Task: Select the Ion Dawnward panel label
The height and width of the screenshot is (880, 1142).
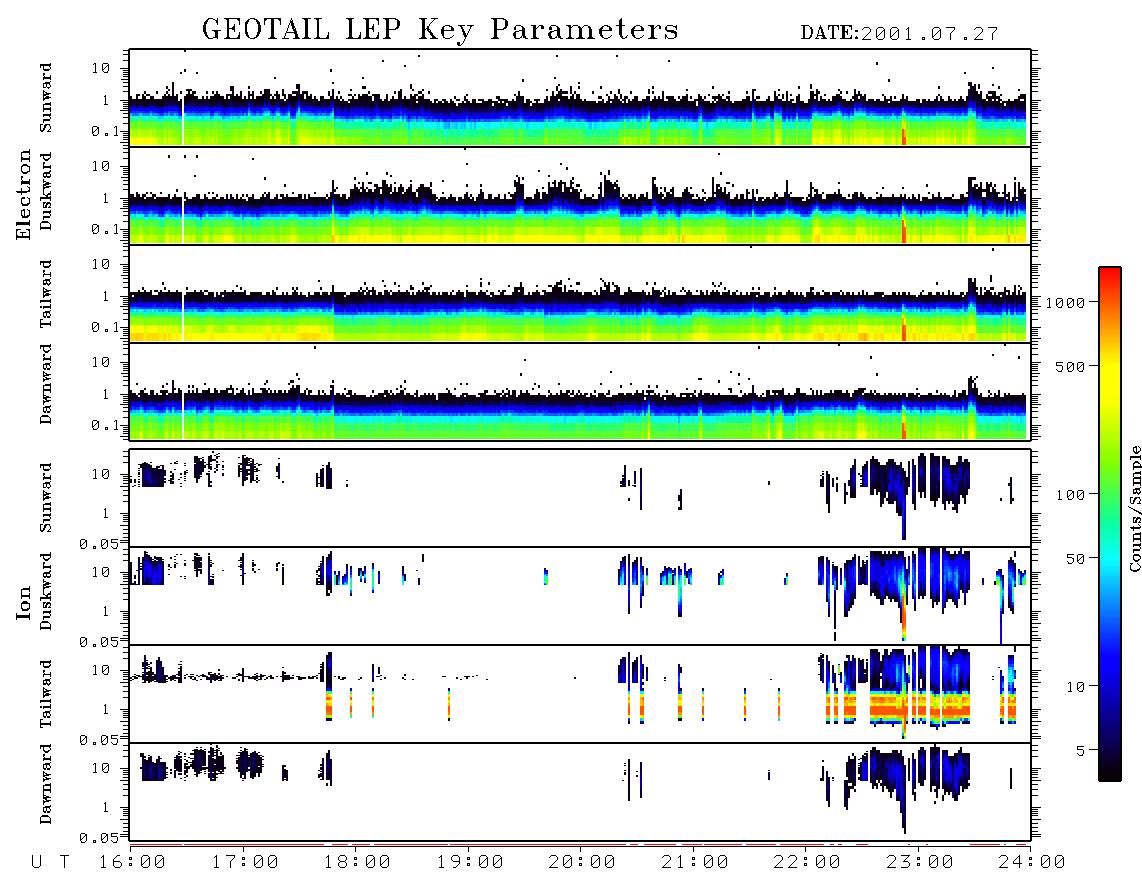Action: (46, 784)
